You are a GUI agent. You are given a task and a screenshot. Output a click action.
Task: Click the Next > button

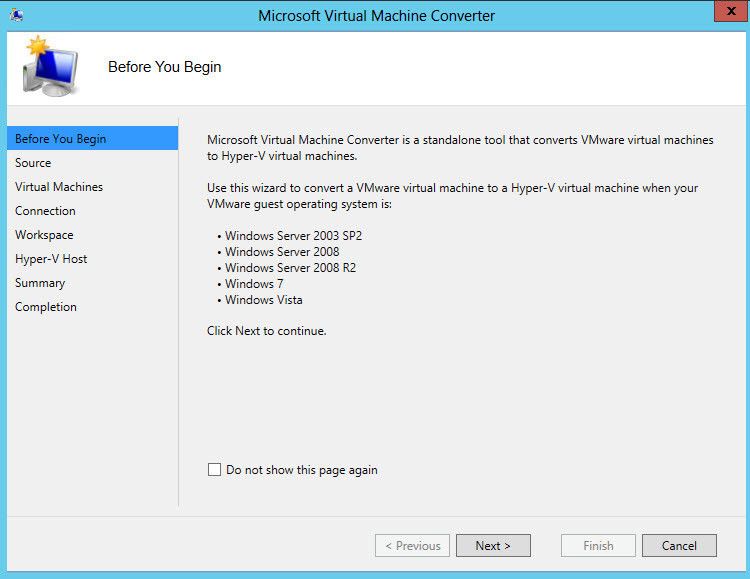[493, 546]
